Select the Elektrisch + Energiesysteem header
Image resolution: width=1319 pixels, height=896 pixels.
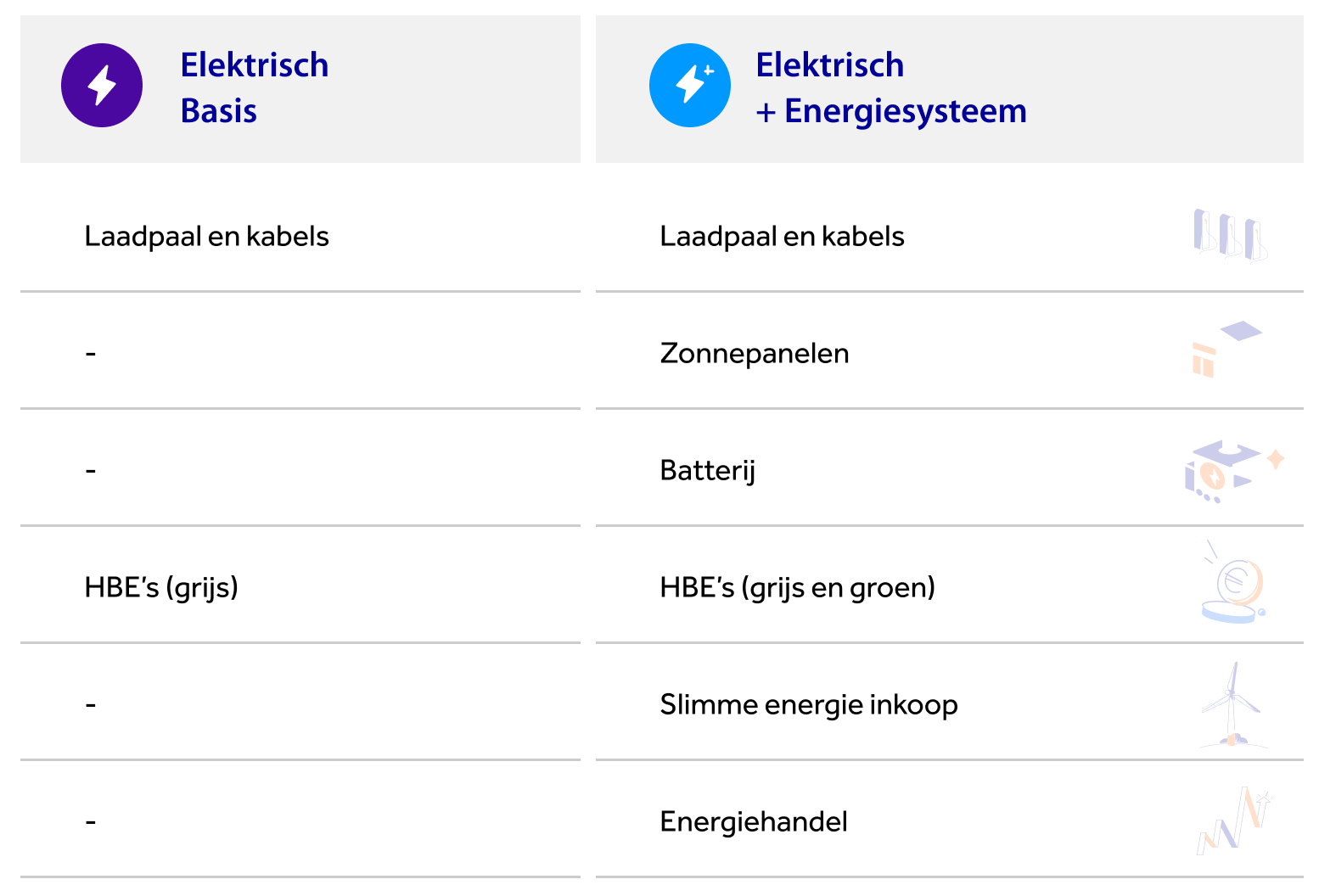[890, 88]
